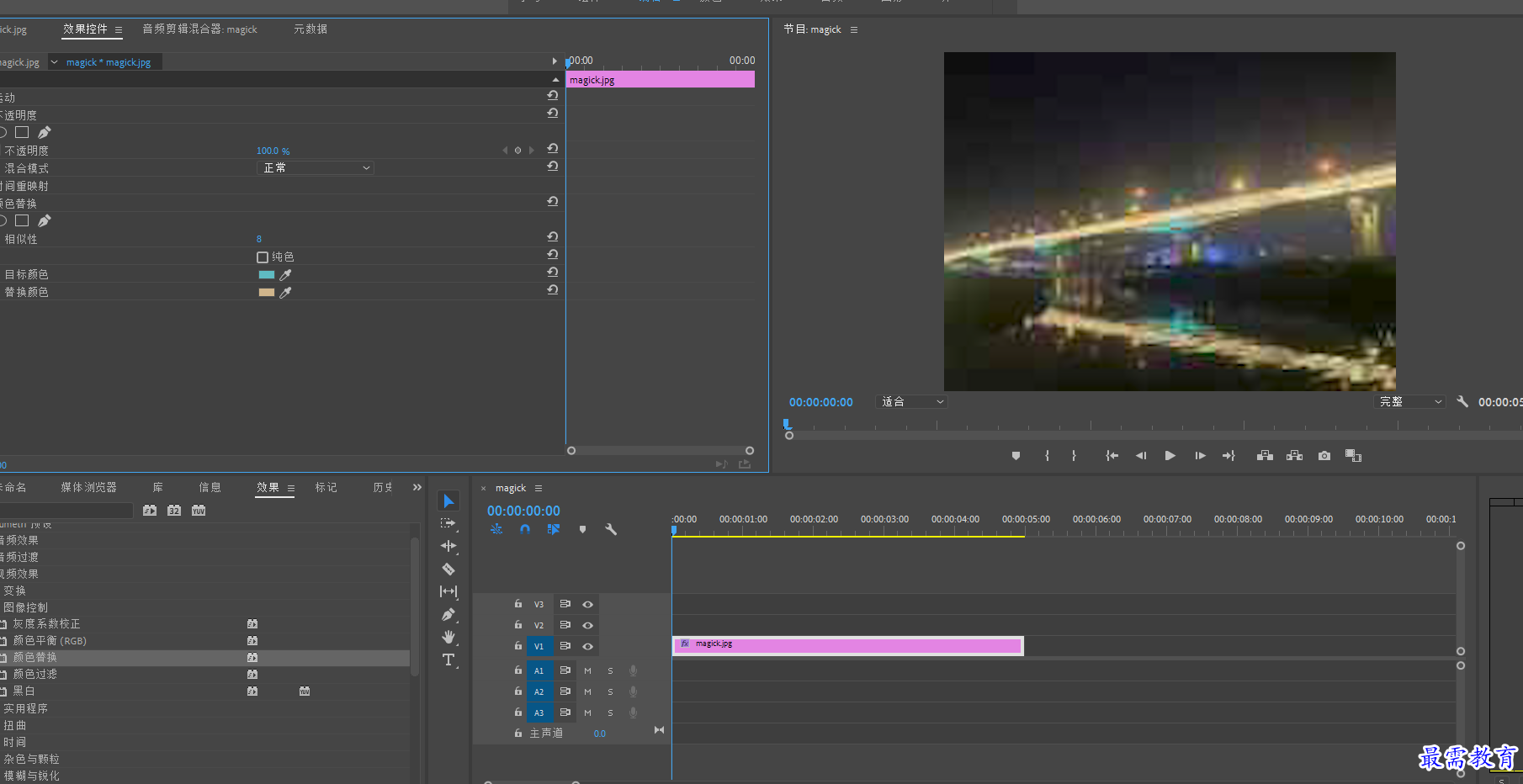1523x784 pixels.
Task: Switch to Metadata (元数据) tab
Action: pyautogui.click(x=310, y=29)
